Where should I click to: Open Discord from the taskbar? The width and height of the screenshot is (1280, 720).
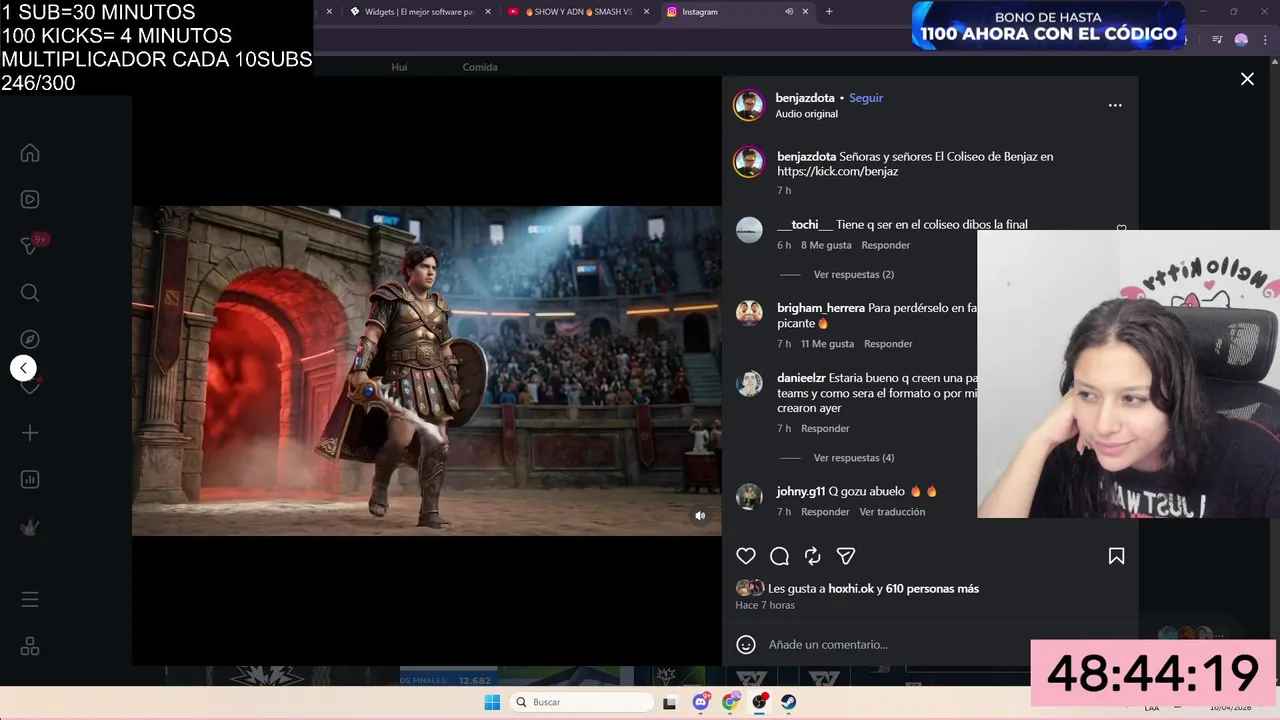[702, 702]
